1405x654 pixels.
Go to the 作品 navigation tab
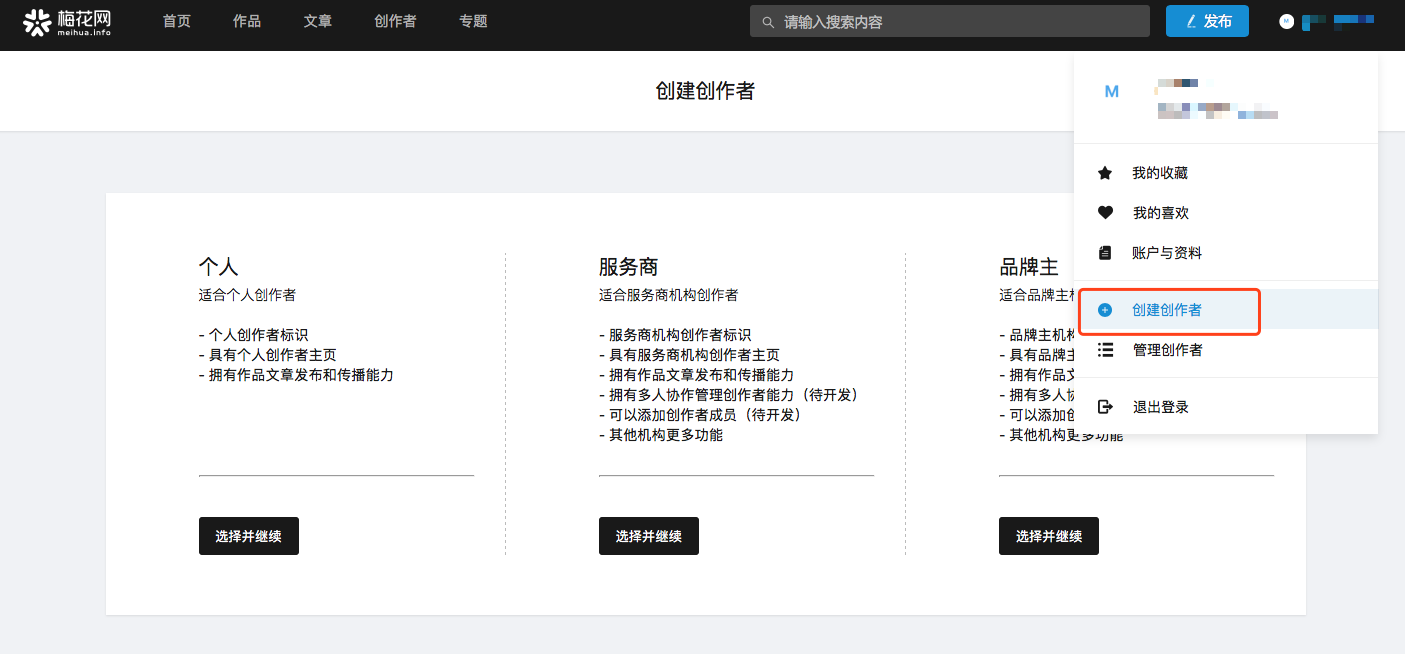[247, 21]
